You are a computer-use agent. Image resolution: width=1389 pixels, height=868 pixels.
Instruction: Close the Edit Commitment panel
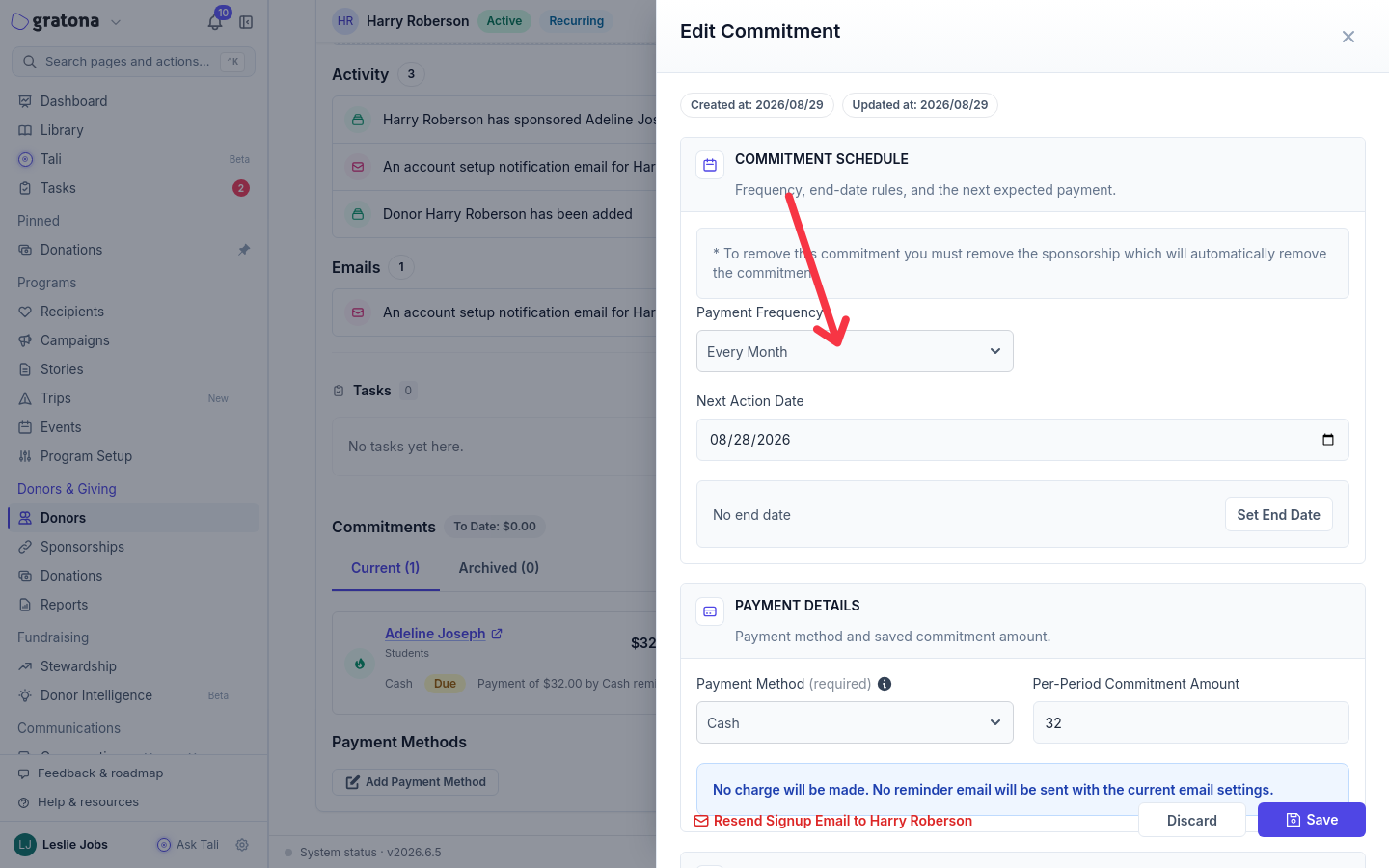[1348, 37]
